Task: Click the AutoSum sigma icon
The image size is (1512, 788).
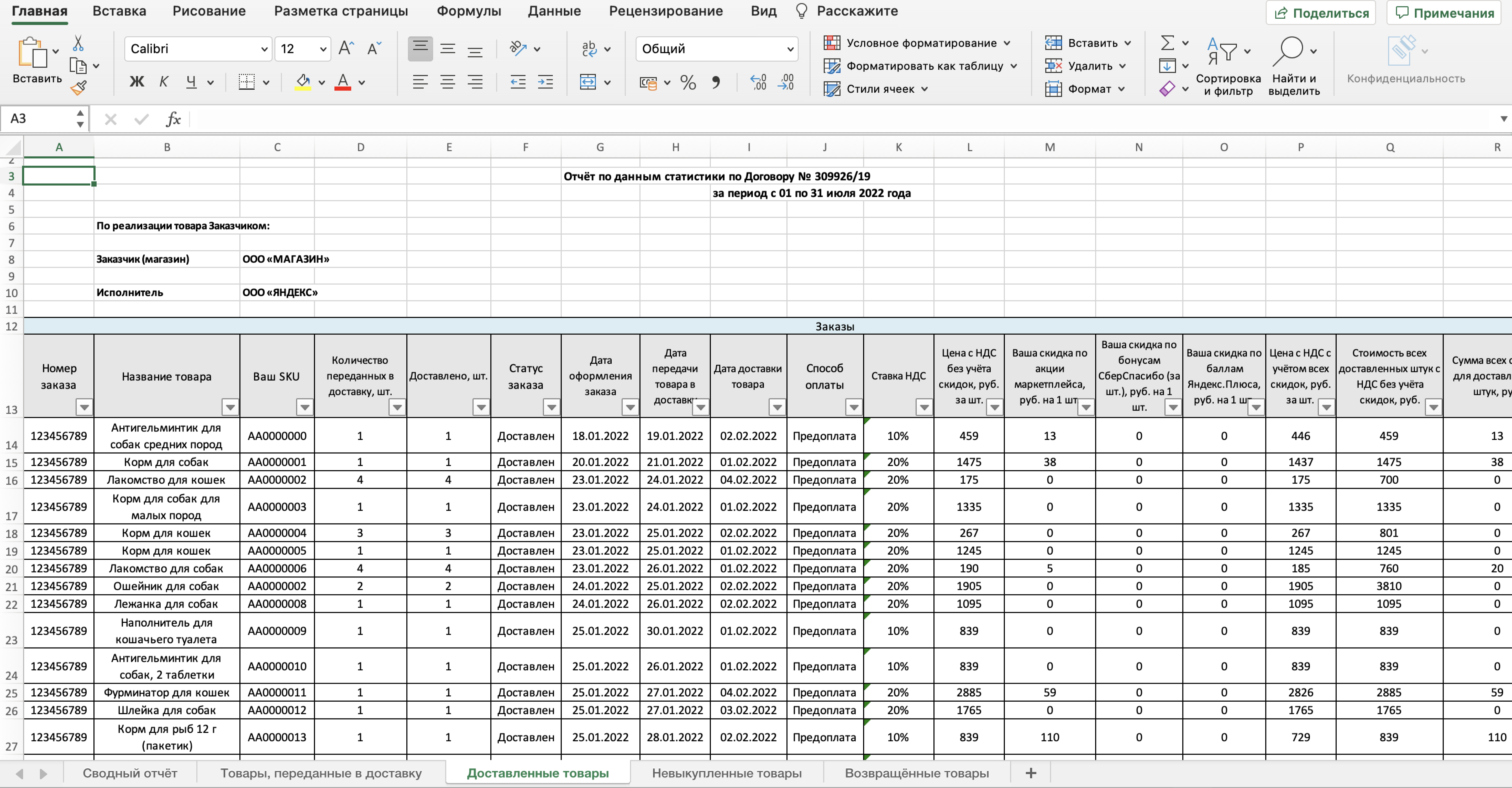Action: [x=1167, y=43]
